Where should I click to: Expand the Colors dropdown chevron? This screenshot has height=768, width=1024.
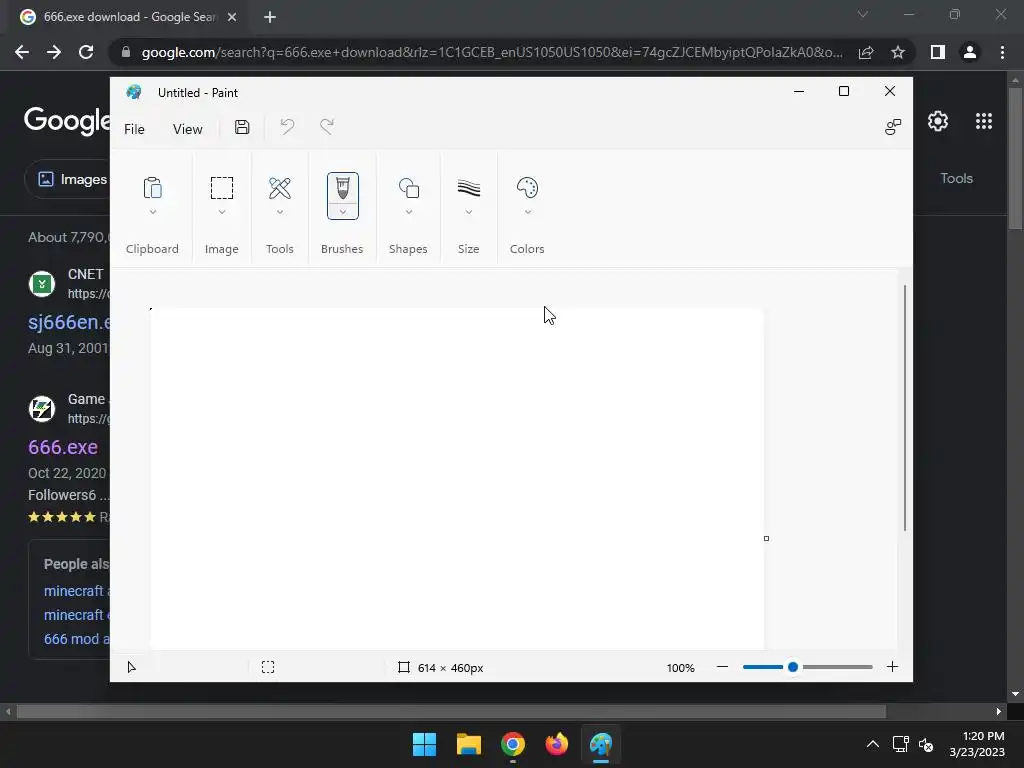[528, 212]
